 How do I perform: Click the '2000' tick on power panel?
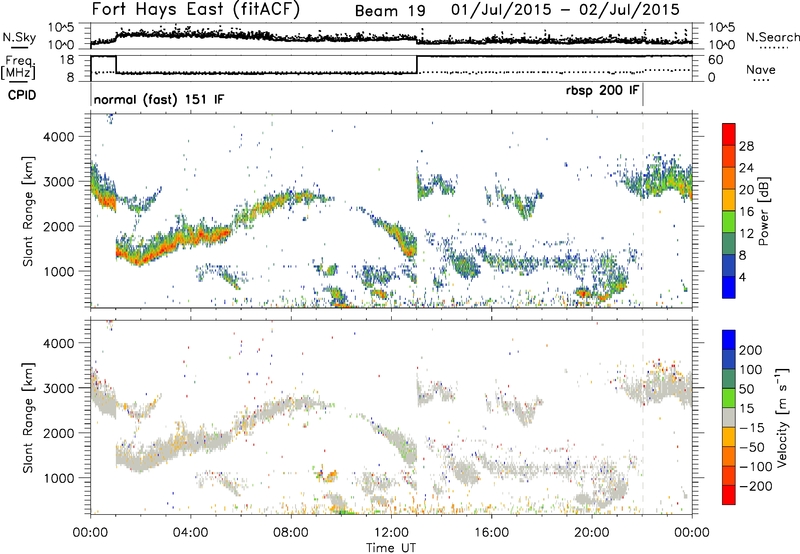pos(59,226)
